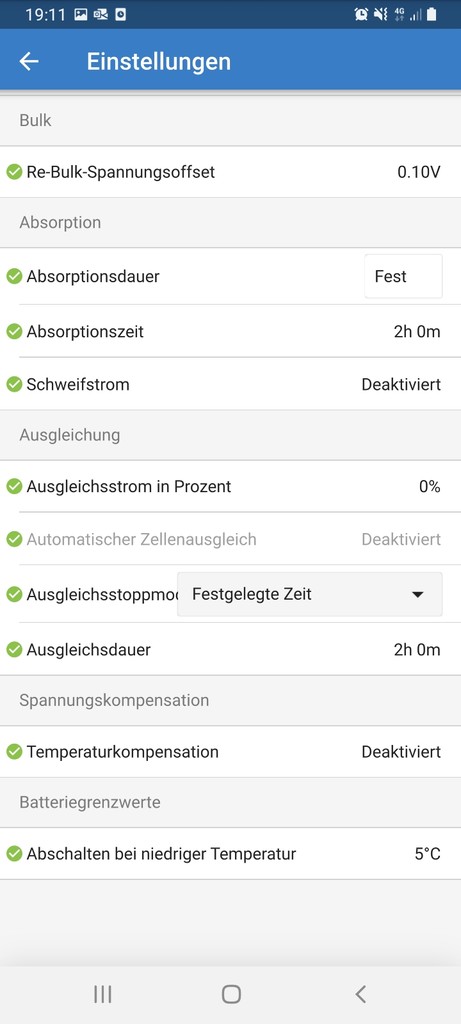The image size is (461, 1024).
Task: Adjust Ausgleichsstrom in Prozent 0% value
Action: pos(430,487)
